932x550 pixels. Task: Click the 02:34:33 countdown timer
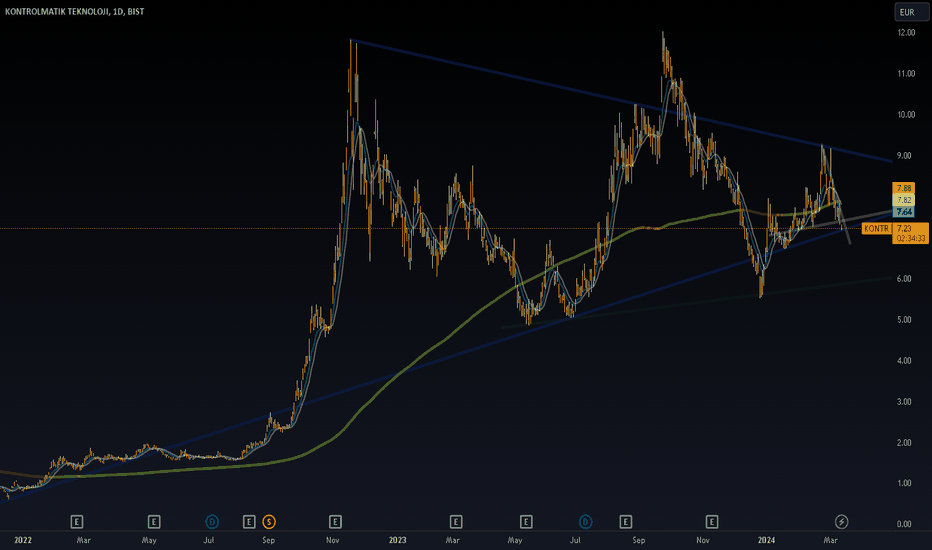click(x=910, y=238)
